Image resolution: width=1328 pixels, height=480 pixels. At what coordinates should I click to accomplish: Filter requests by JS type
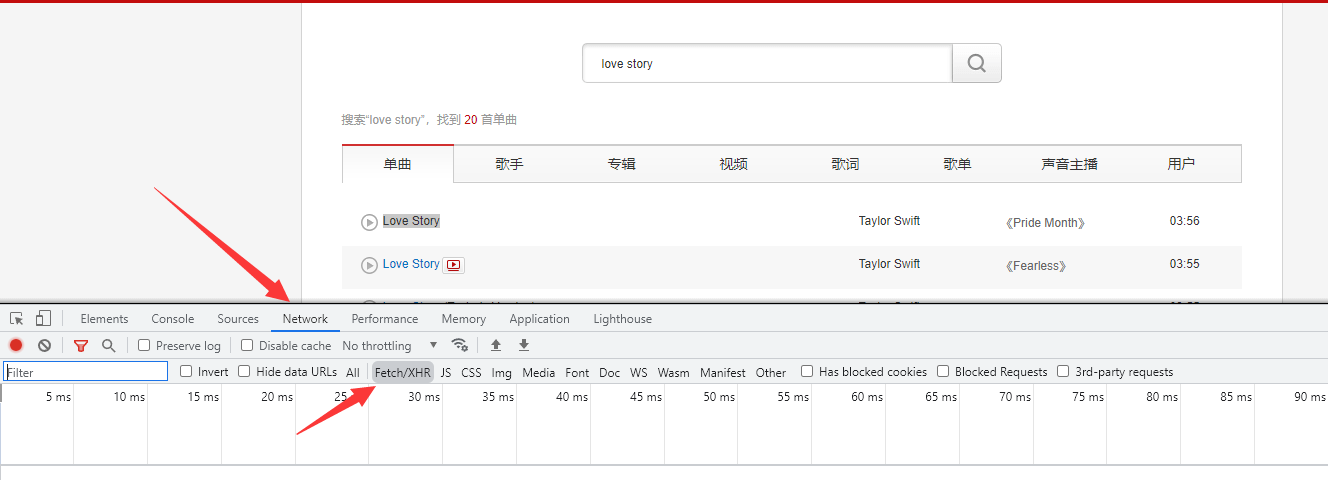[446, 372]
